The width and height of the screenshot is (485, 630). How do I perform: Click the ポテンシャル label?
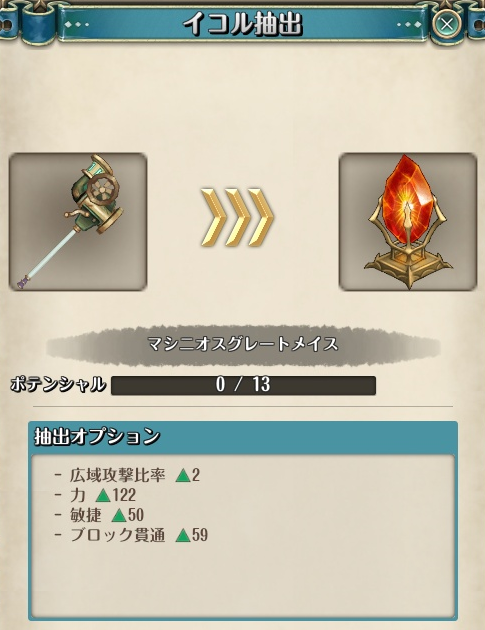pos(58,385)
